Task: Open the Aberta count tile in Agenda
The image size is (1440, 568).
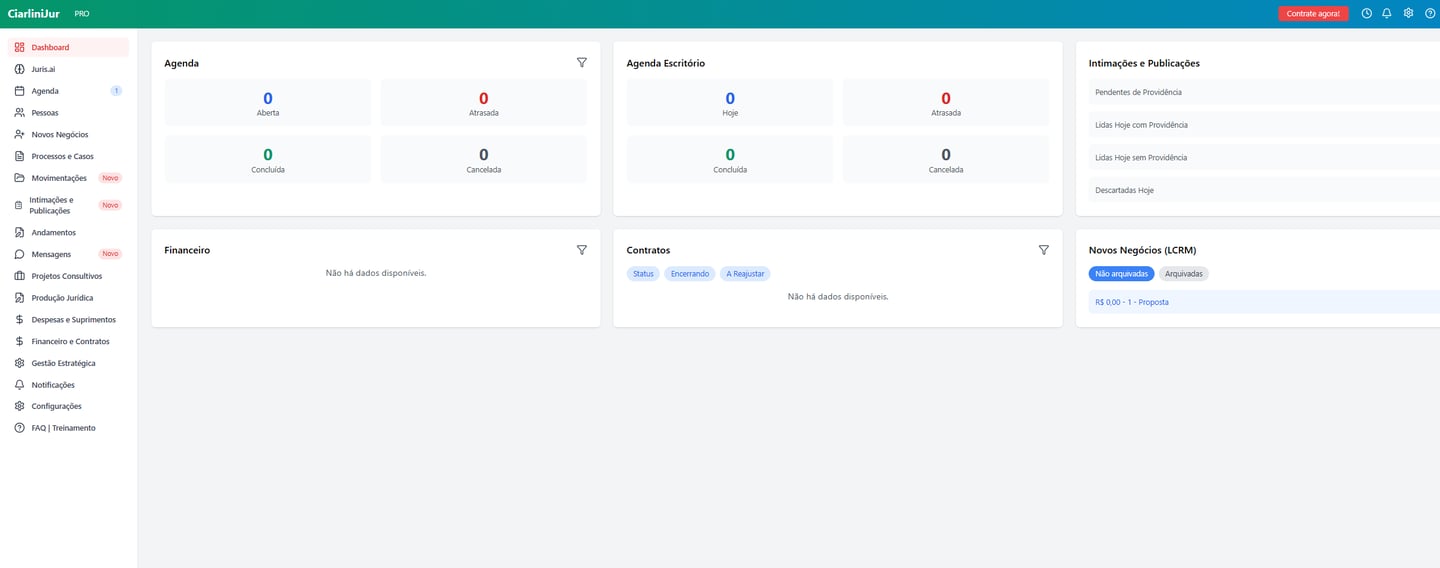Action: pos(268,103)
